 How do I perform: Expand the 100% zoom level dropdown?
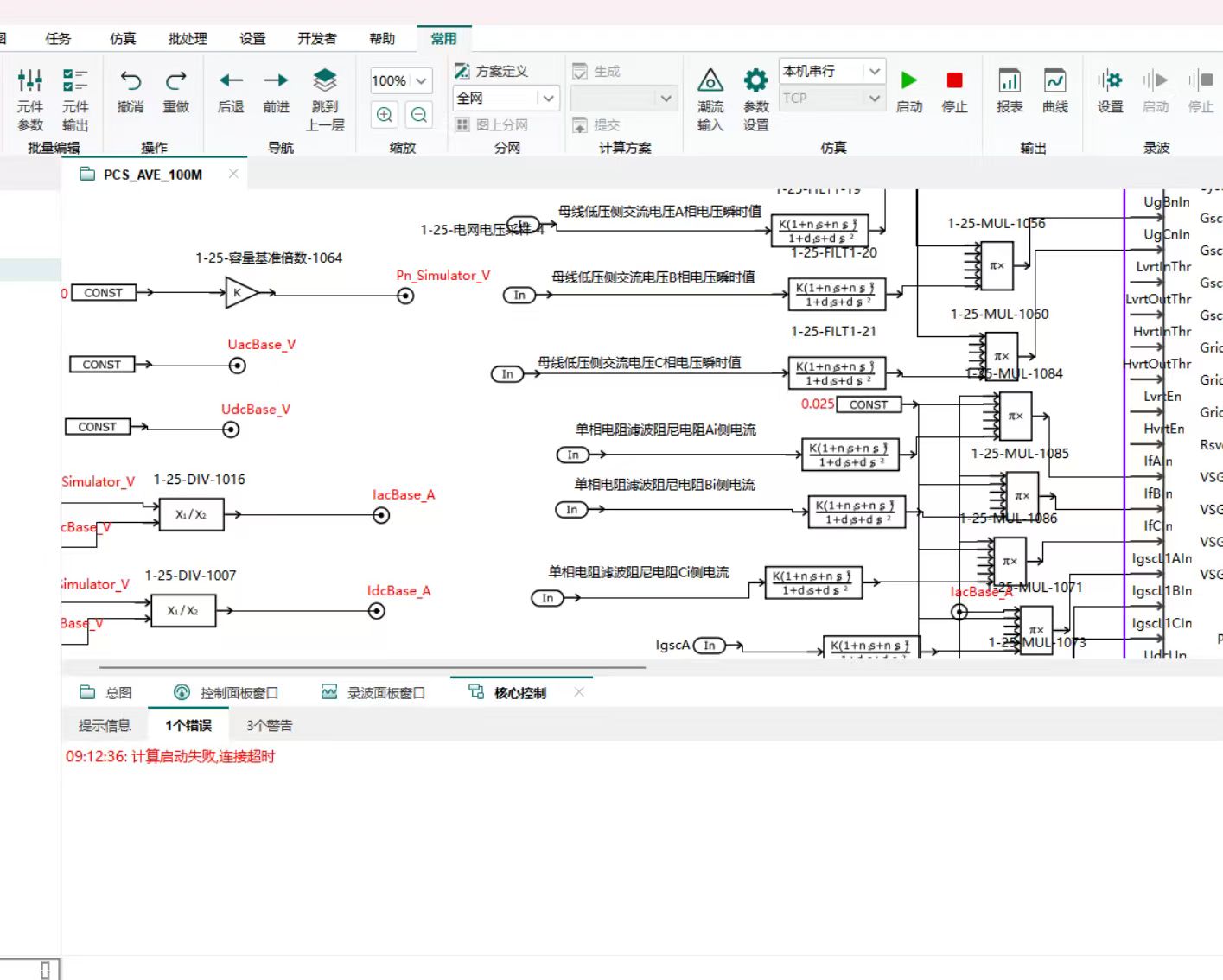pos(422,81)
